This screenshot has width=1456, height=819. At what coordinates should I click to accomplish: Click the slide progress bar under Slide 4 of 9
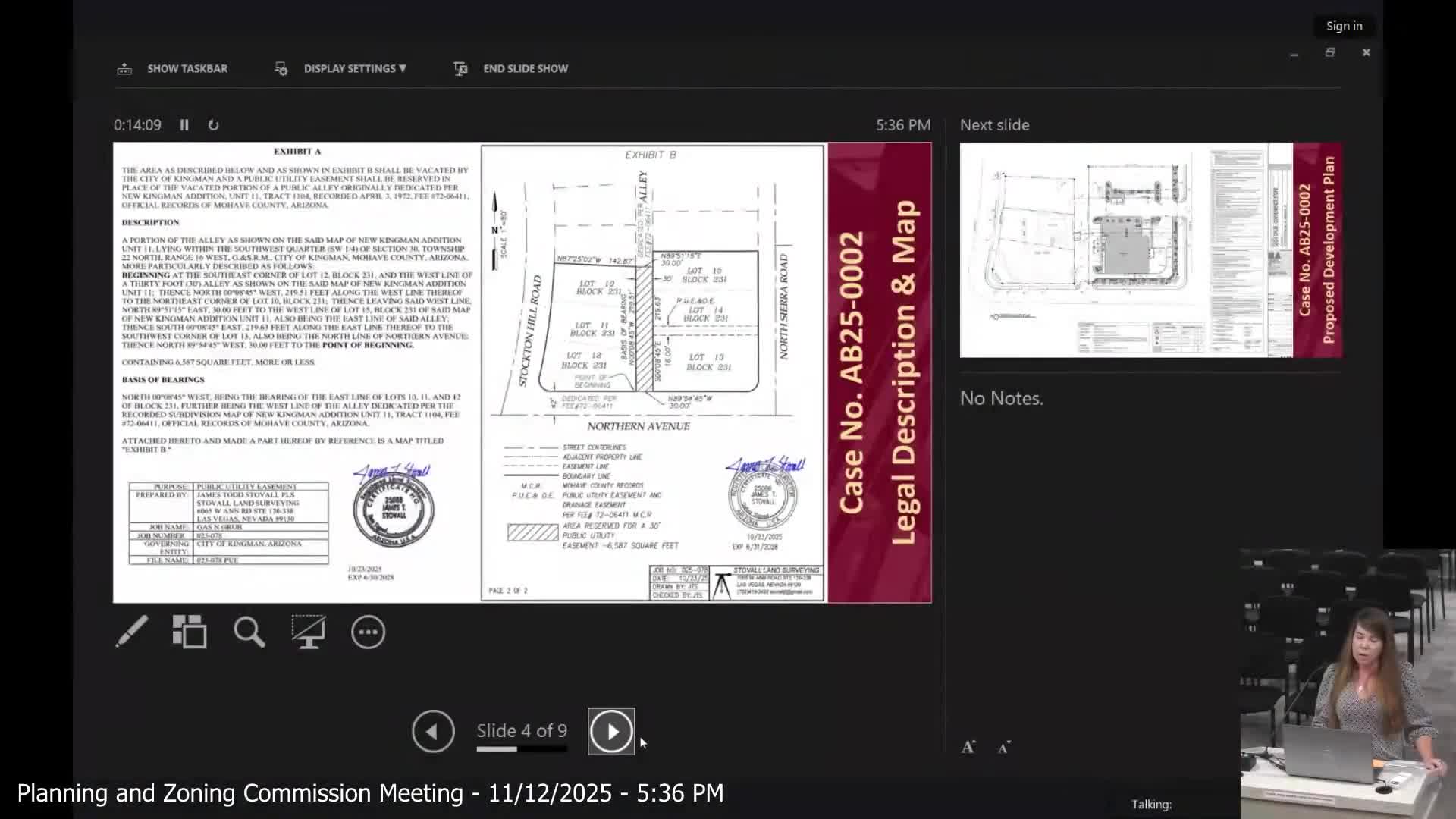tap(522, 749)
